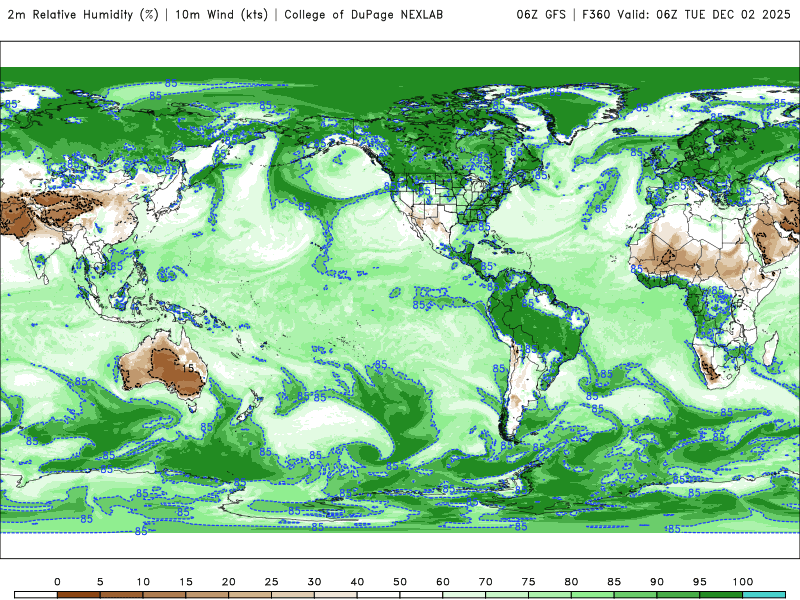Image resolution: width=800 pixels, height=600 pixels.
Task: Click the legend value '70'
Action: point(486,582)
